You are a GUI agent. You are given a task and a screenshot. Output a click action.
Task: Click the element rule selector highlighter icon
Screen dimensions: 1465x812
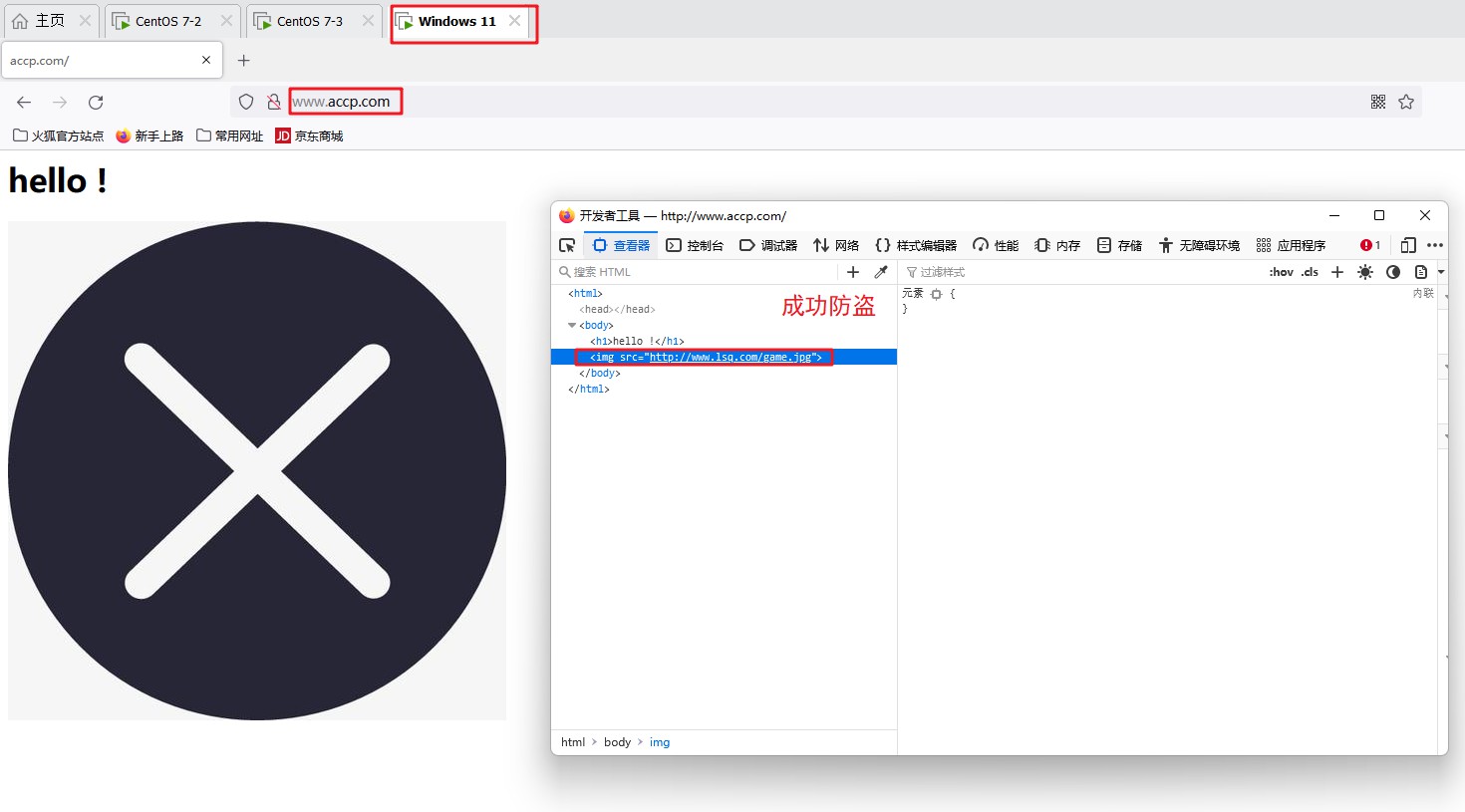937,294
